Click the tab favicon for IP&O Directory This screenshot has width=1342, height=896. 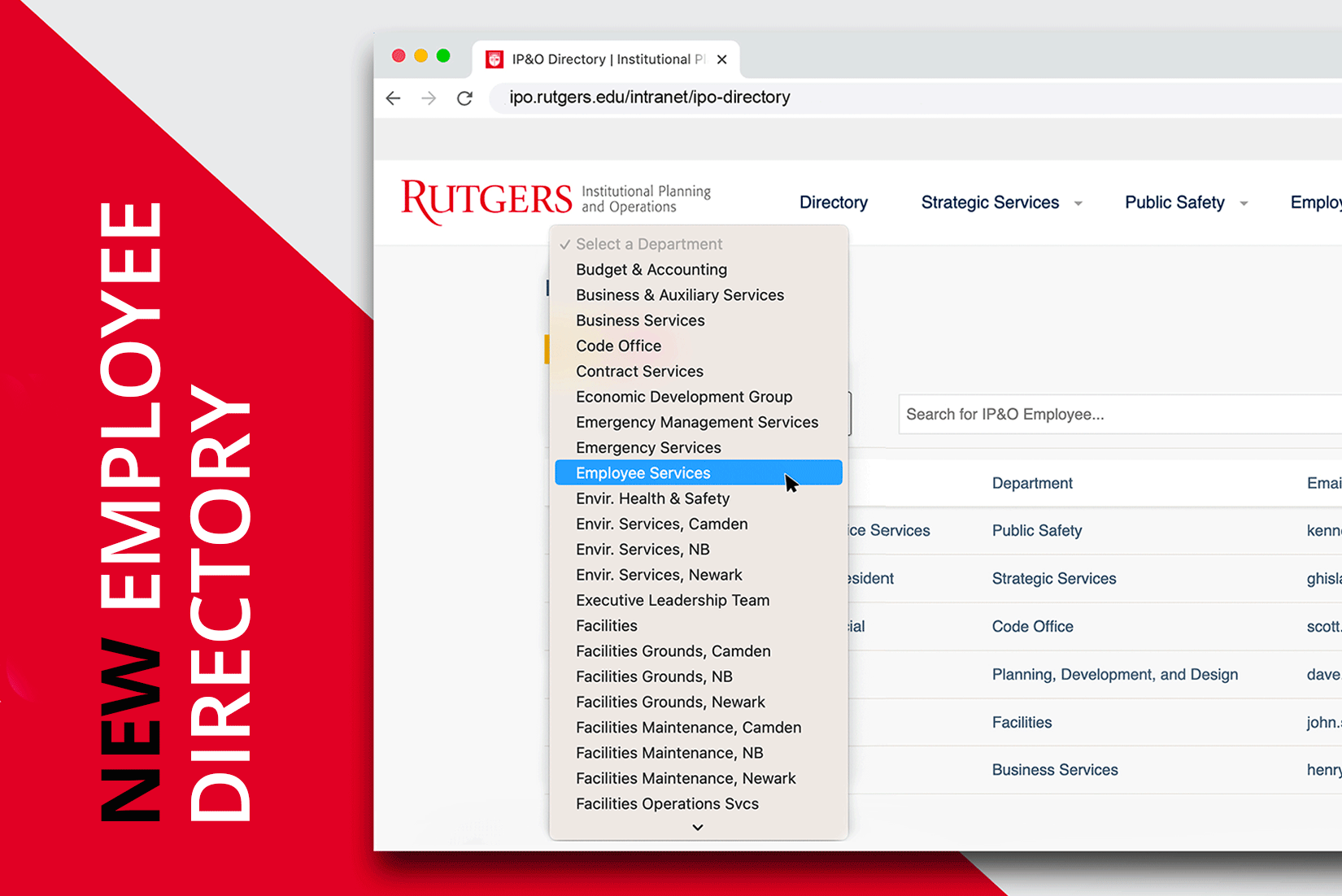click(494, 59)
